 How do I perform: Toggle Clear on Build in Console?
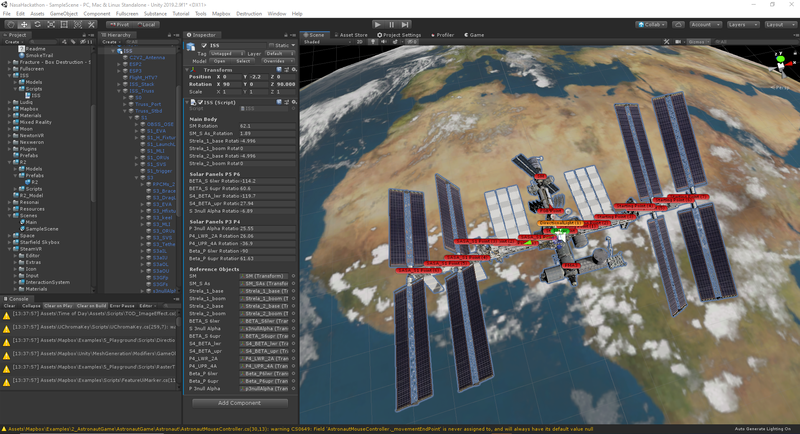tap(91, 306)
